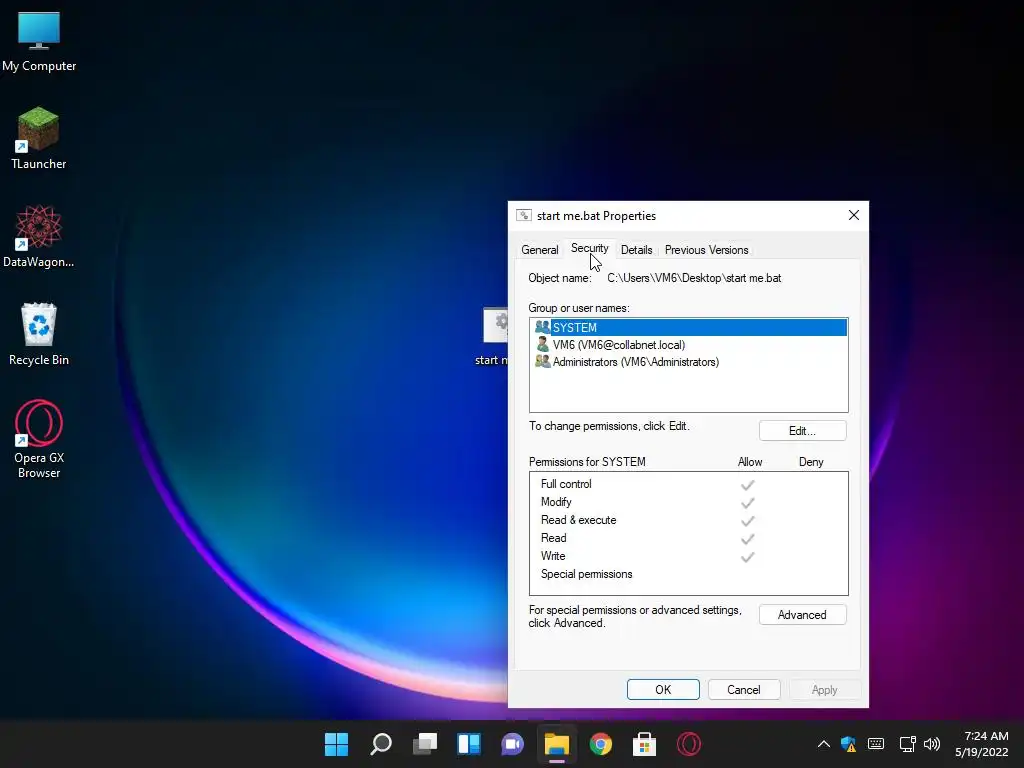1024x768 pixels.
Task: Open the Windows Start menu
Action: pos(337,744)
